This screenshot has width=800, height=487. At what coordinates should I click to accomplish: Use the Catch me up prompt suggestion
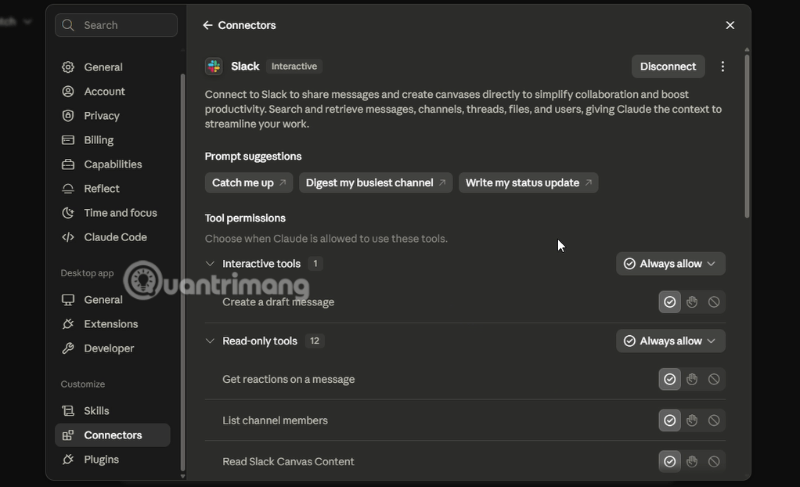point(249,183)
